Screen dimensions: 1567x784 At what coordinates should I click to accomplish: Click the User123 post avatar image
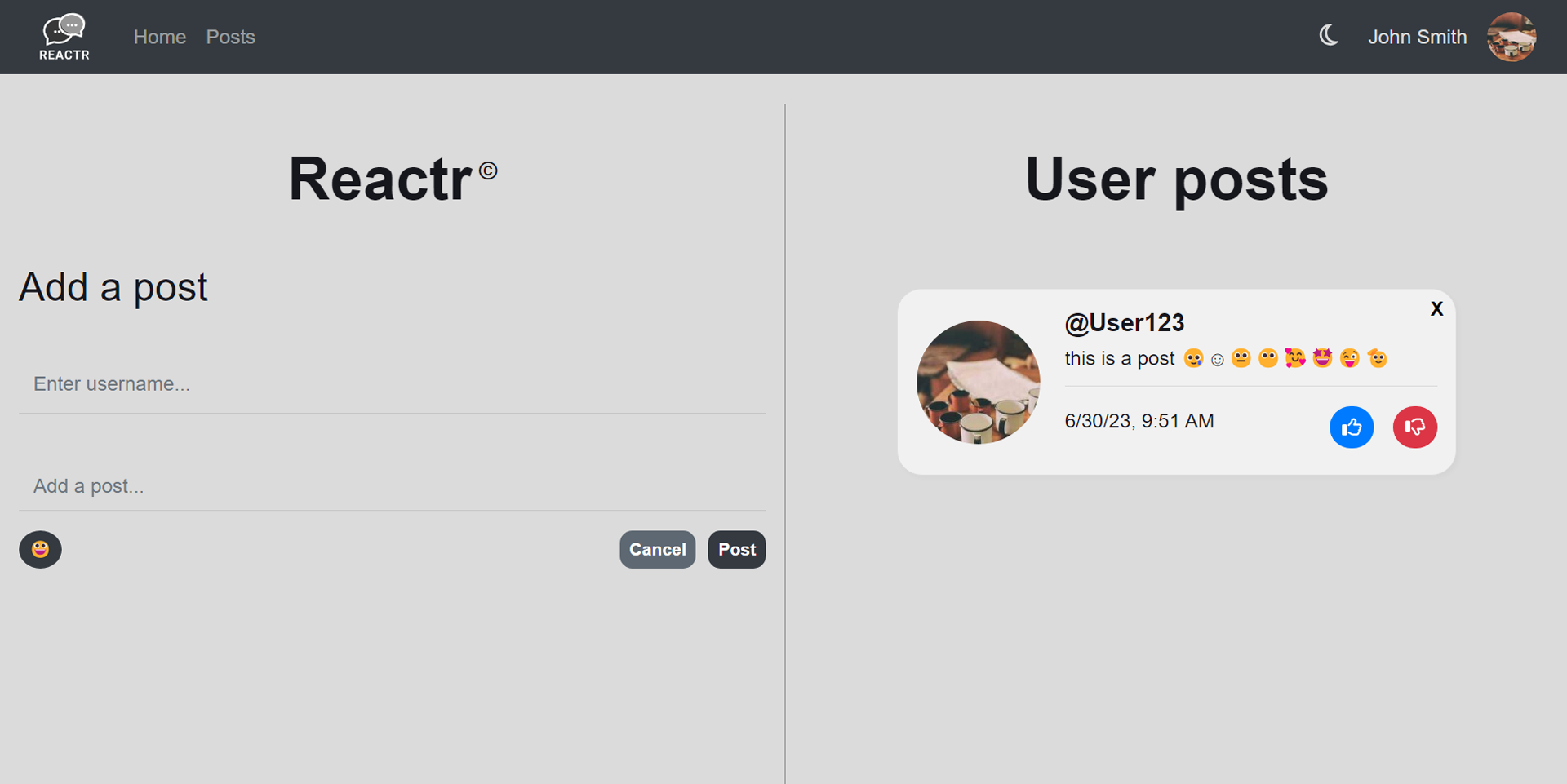coord(978,382)
